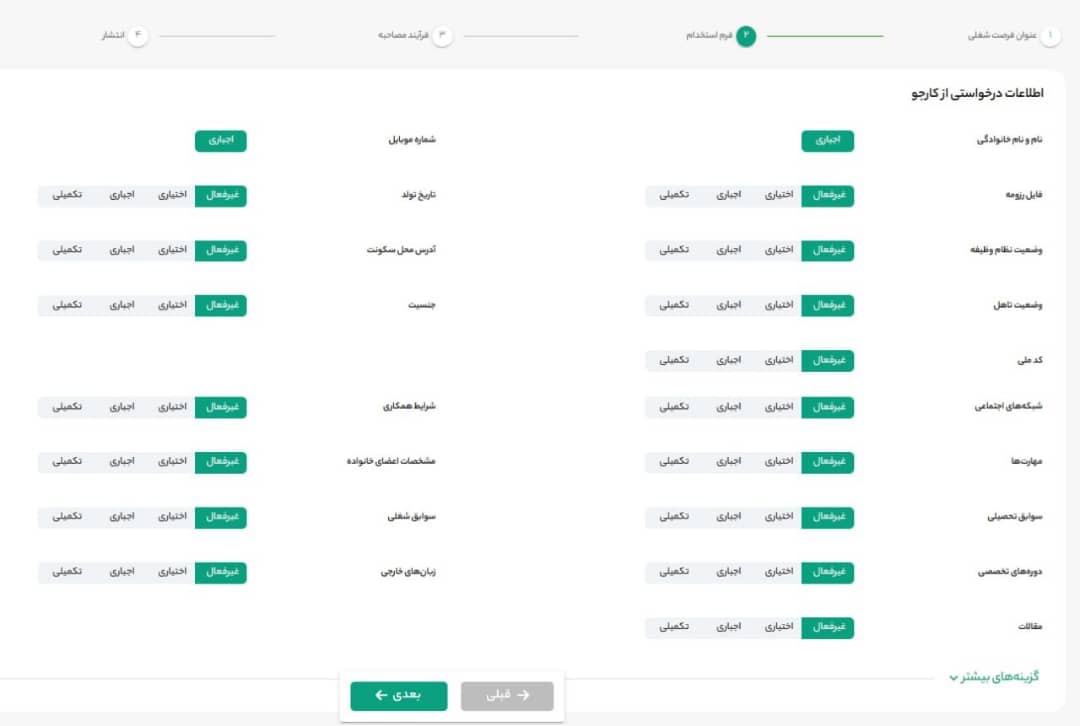Set کد ملی to تکمیلی
1080x726 pixels.
[x=673, y=360]
